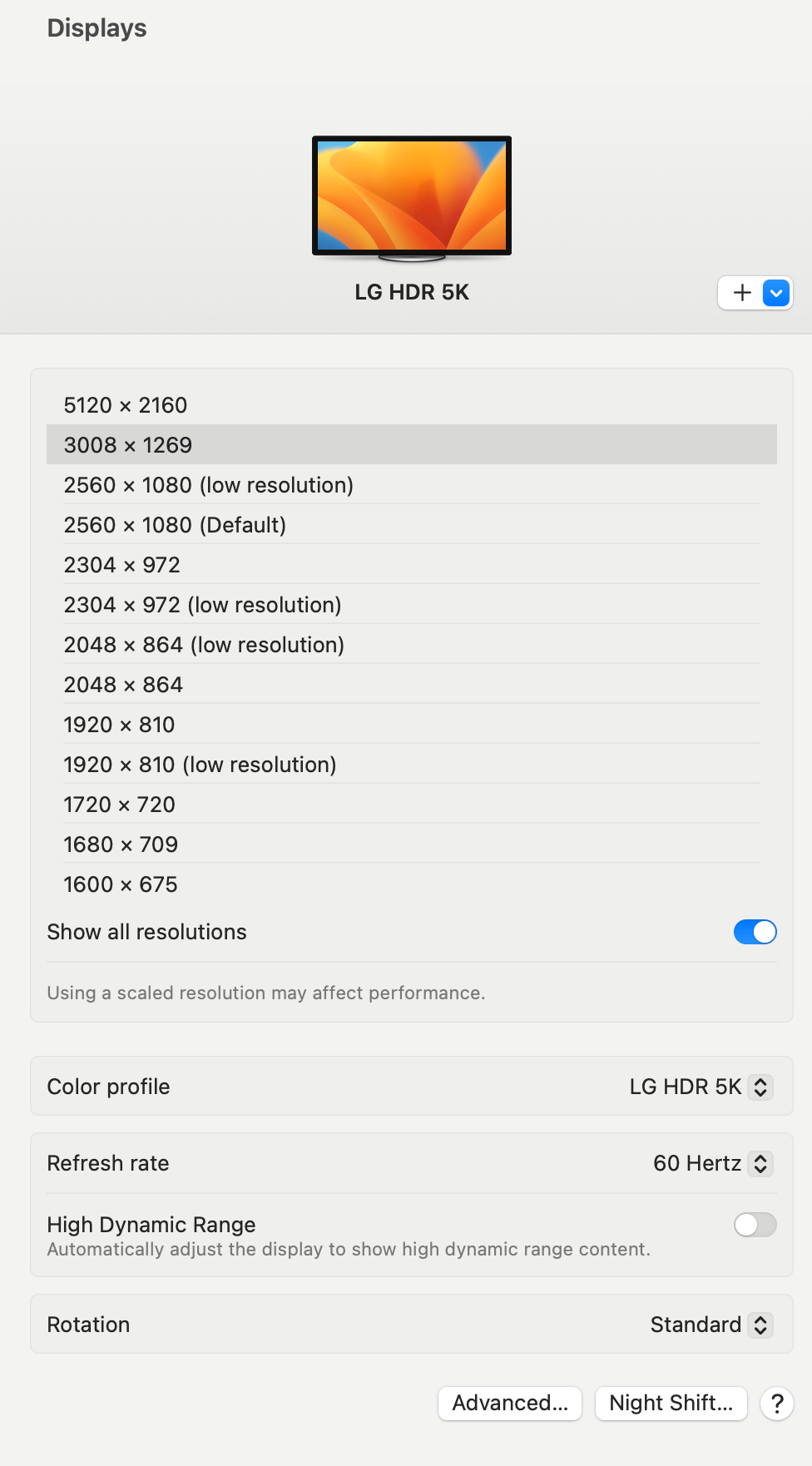Viewport: 812px width, 1466px height.
Task: Choose 2560 × 1080 (Default) resolution
Action: point(175,525)
